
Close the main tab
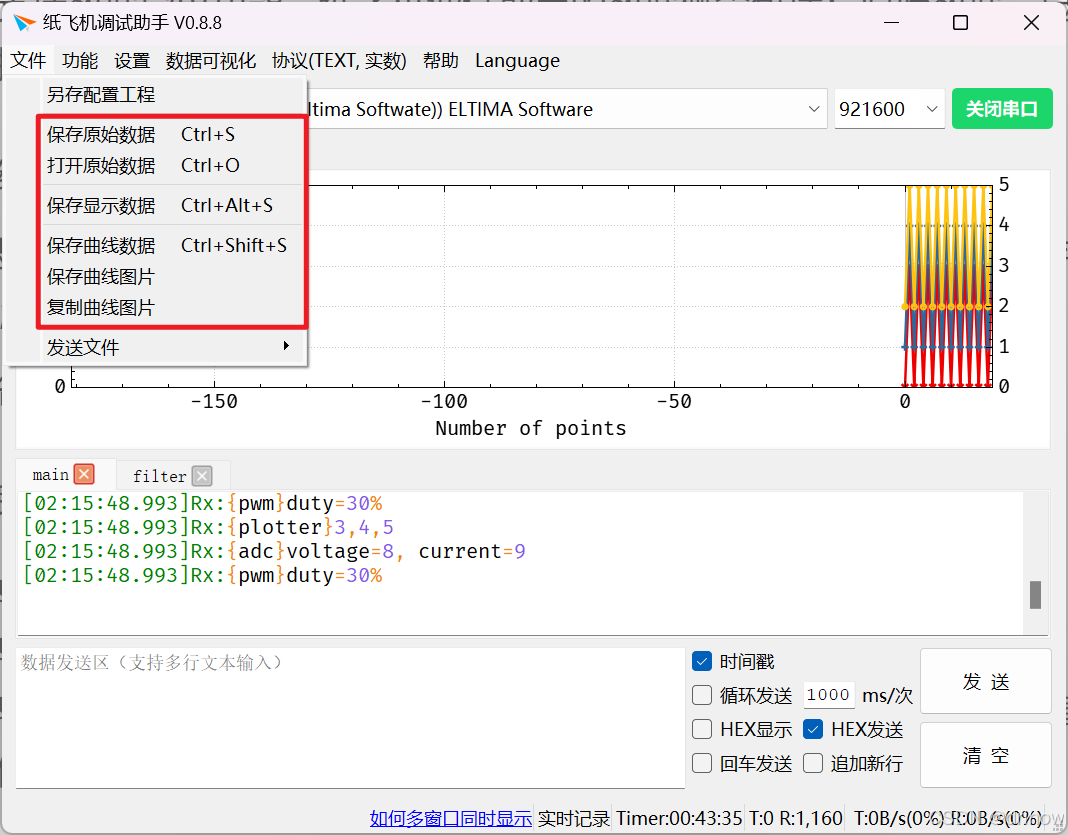pyautogui.click(x=84, y=474)
